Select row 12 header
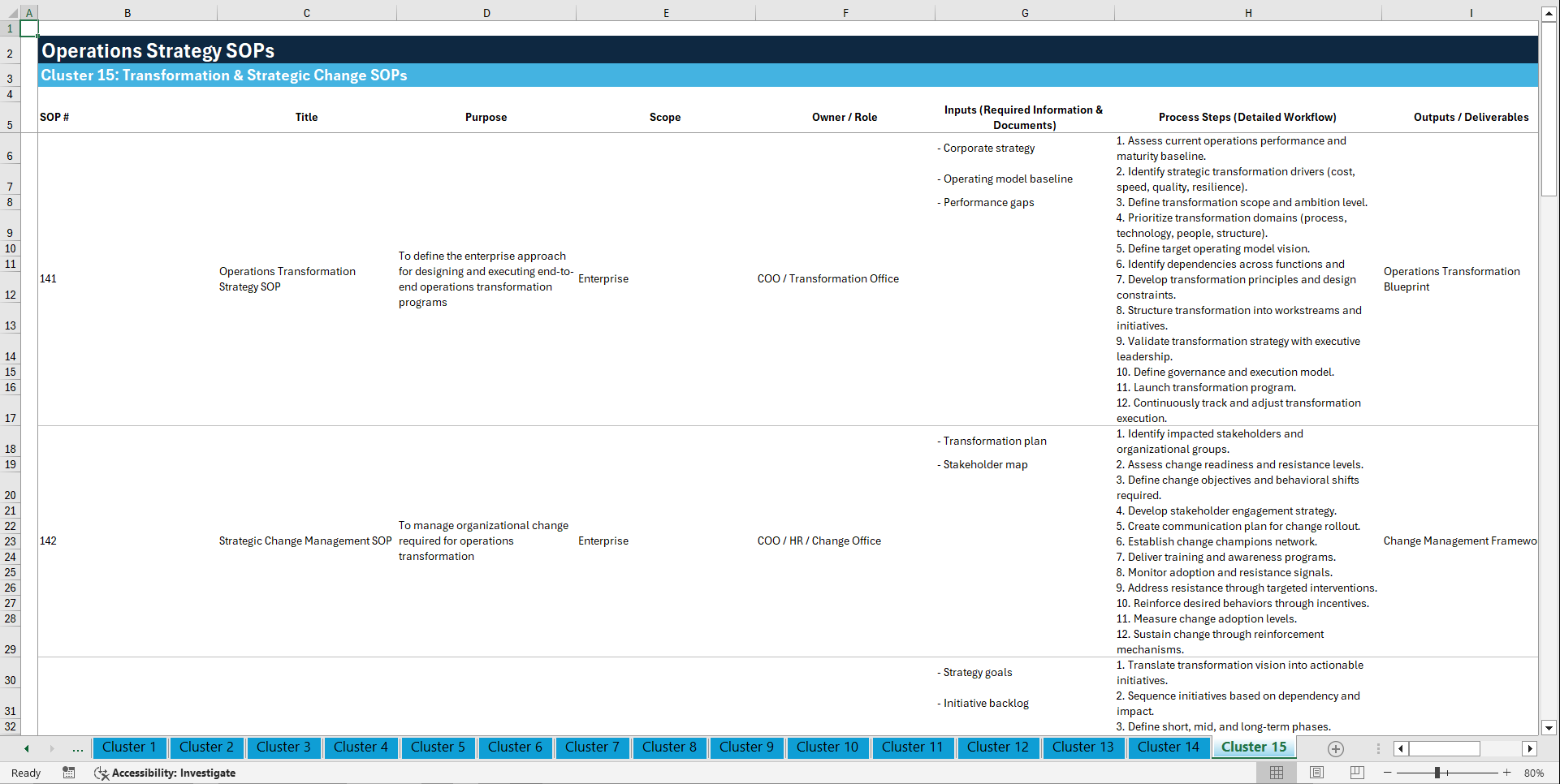 coord(10,287)
